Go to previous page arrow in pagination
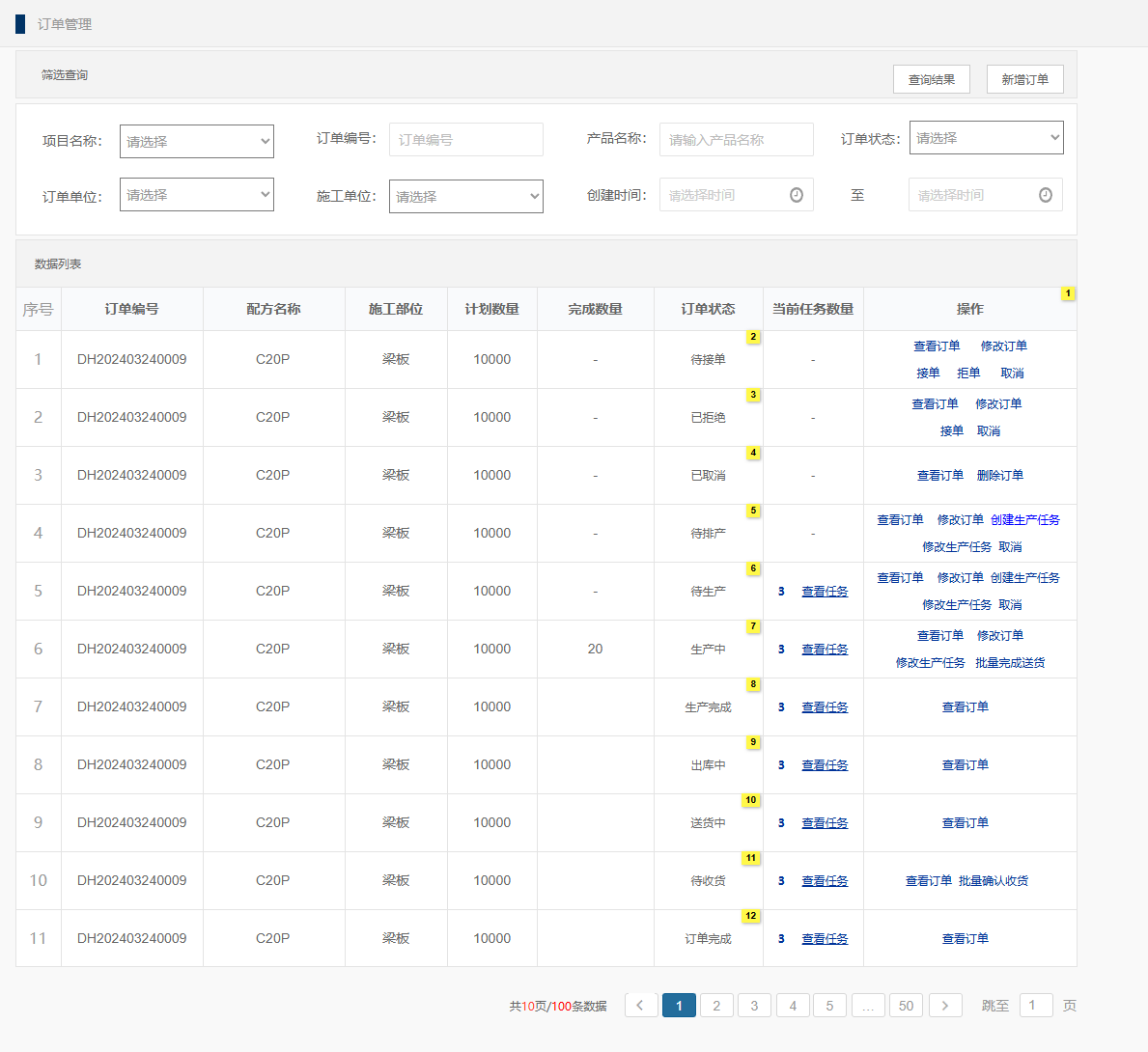Image resolution: width=1148 pixels, height=1052 pixels. [641, 1006]
